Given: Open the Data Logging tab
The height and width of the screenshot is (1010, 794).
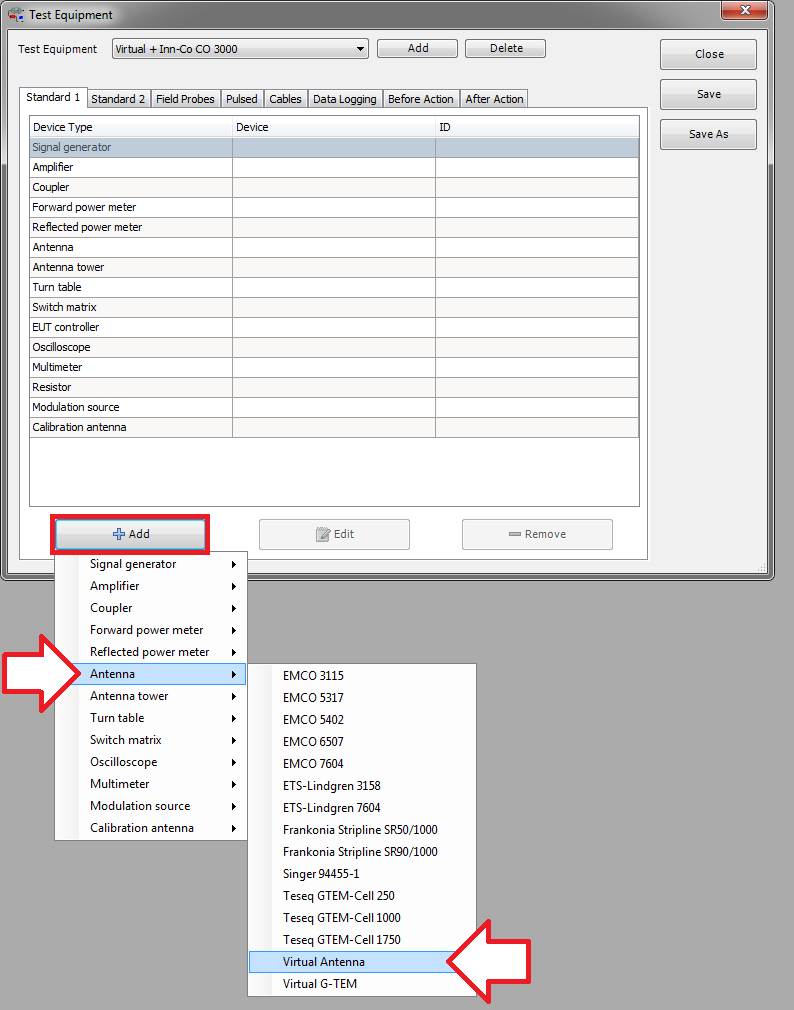Looking at the screenshot, I should 345,99.
